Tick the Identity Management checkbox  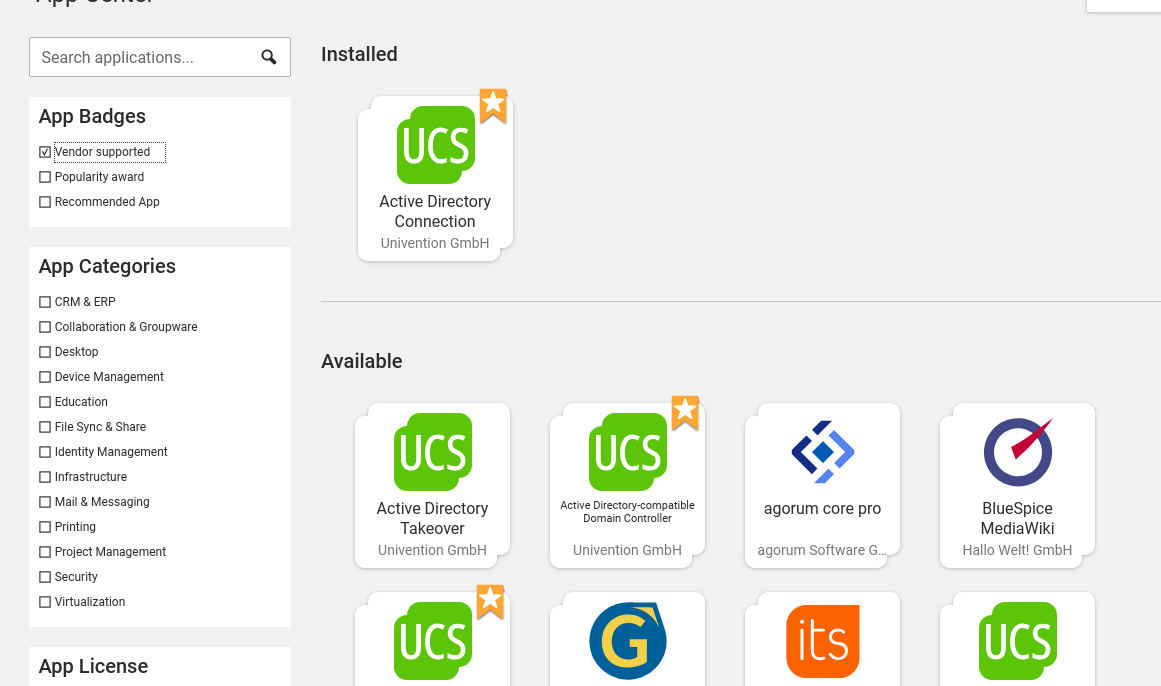point(45,452)
